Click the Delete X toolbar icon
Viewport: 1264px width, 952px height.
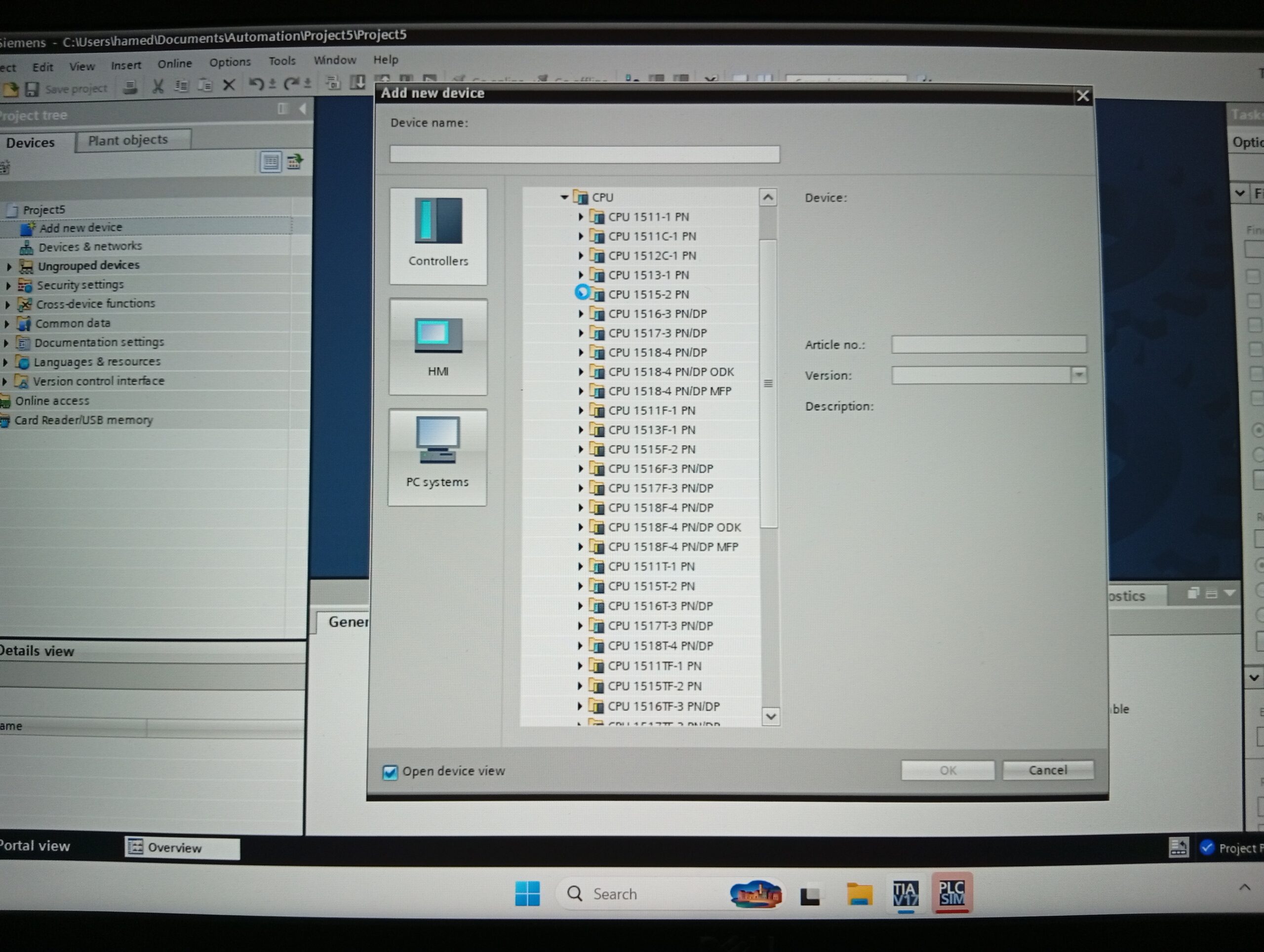(x=229, y=85)
